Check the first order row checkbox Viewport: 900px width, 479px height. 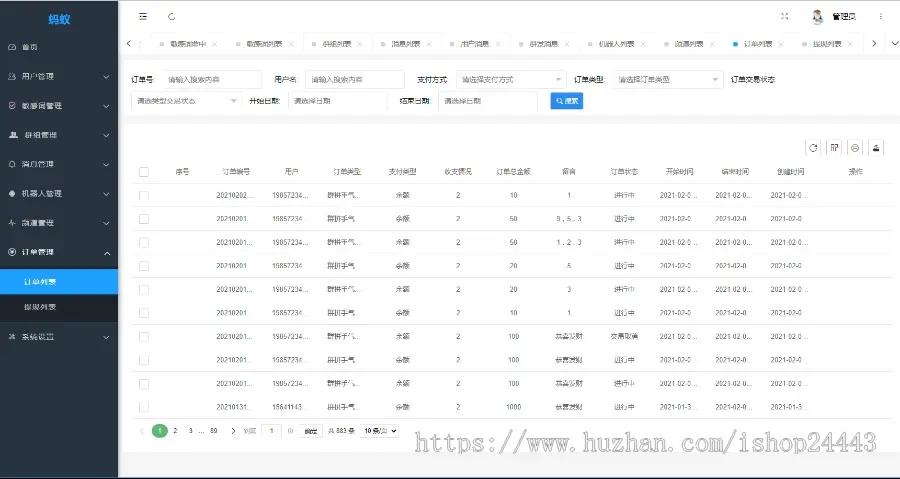tap(144, 196)
